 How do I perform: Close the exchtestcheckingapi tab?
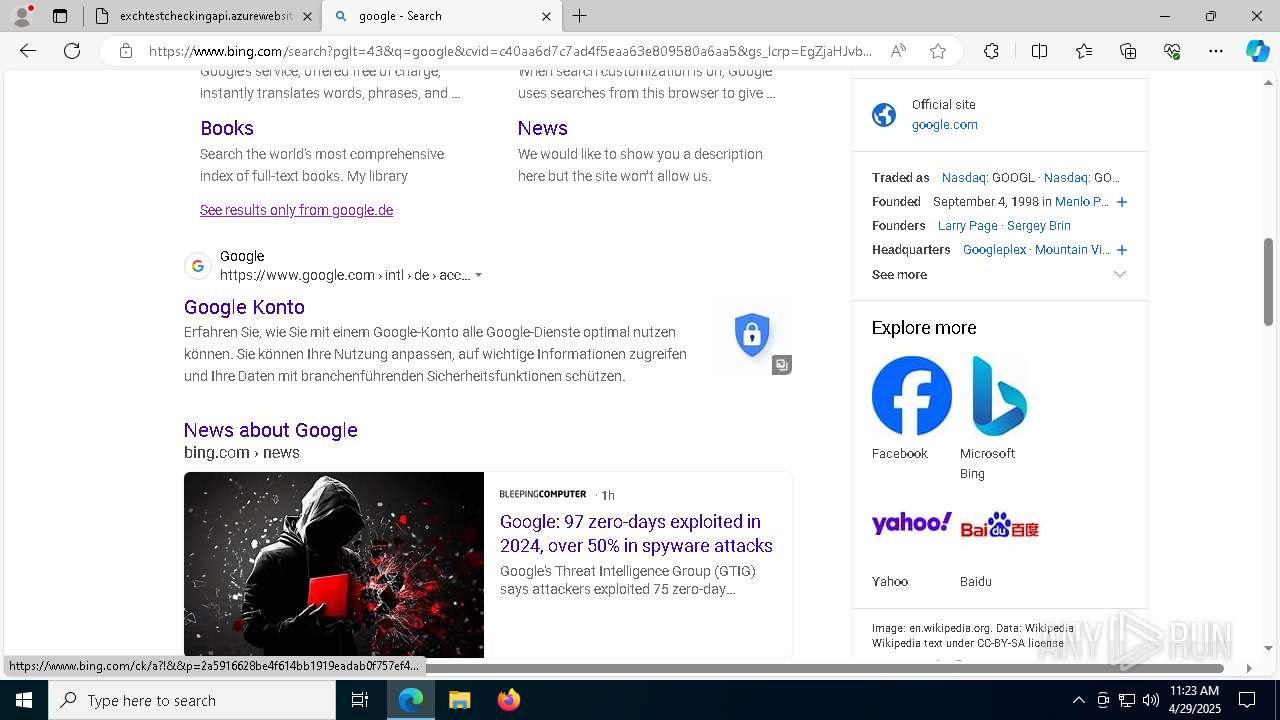(x=307, y=16)
